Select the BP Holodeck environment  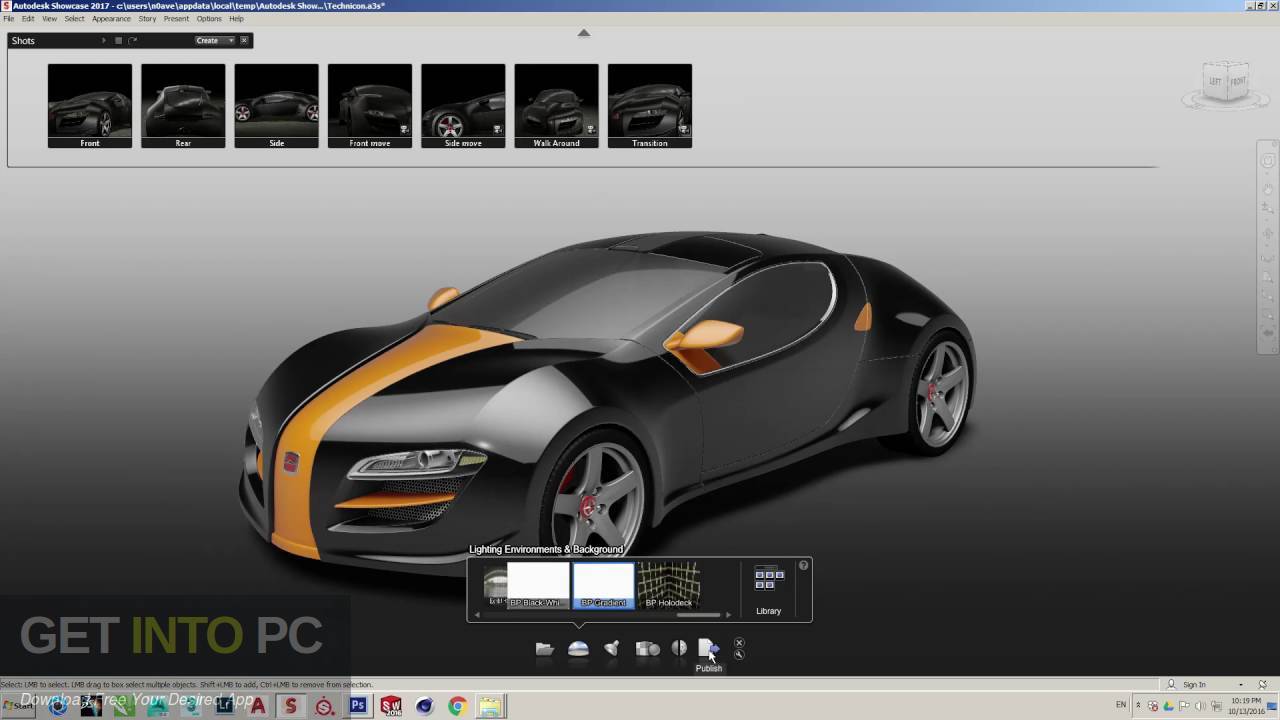click(x=668, y=585)
